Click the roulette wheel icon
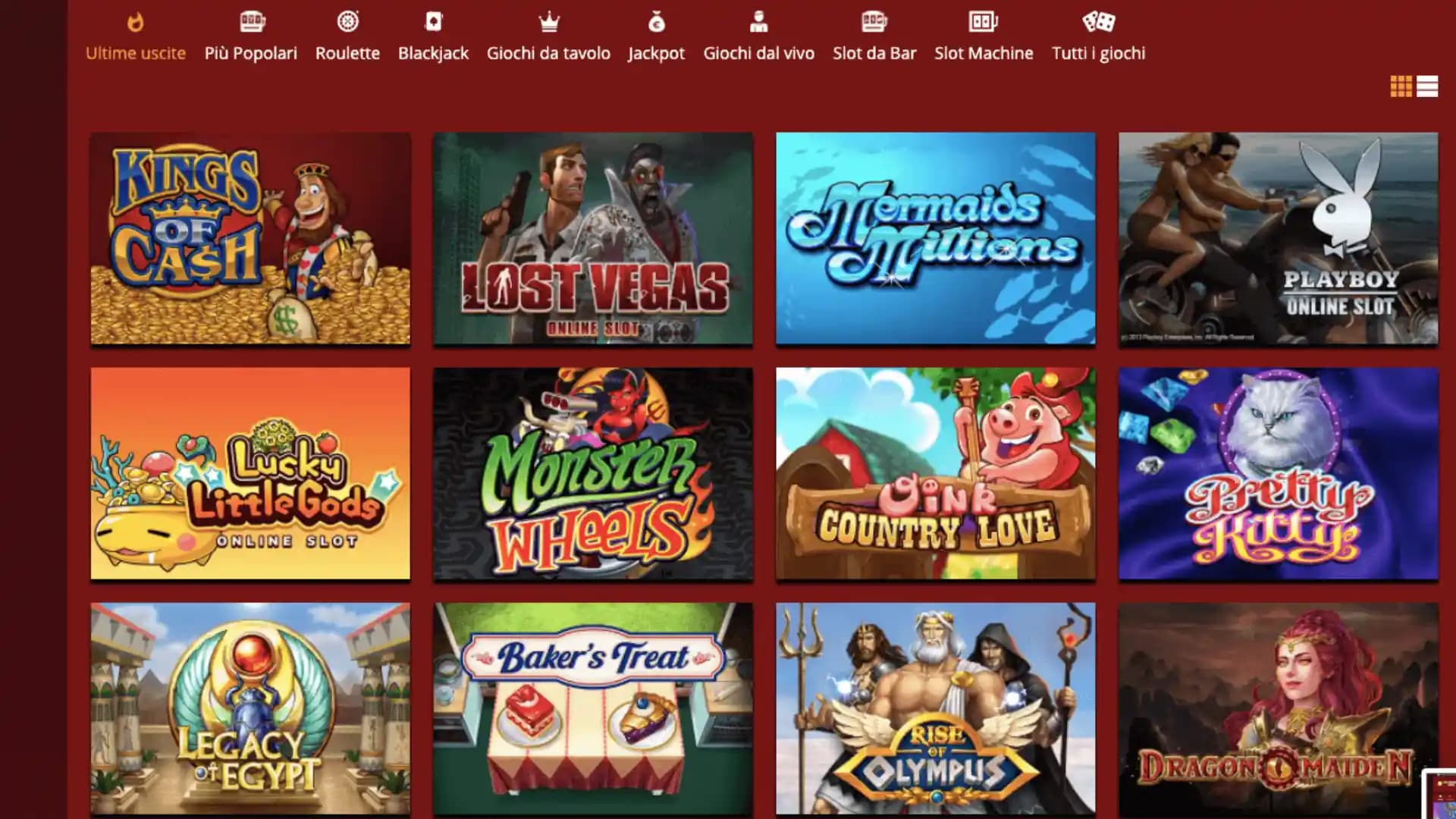1456x819 pixels. (347, 22)
